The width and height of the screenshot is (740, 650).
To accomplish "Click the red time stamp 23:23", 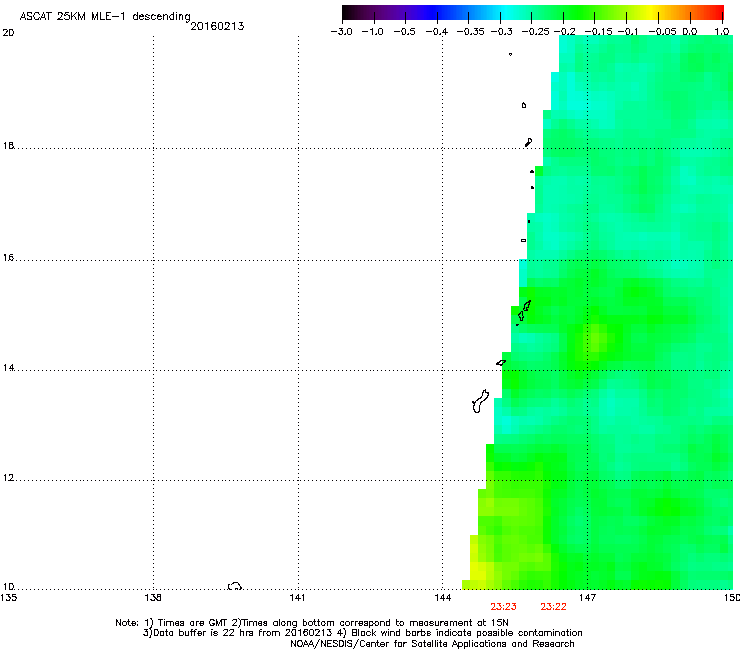I will 503,607.
